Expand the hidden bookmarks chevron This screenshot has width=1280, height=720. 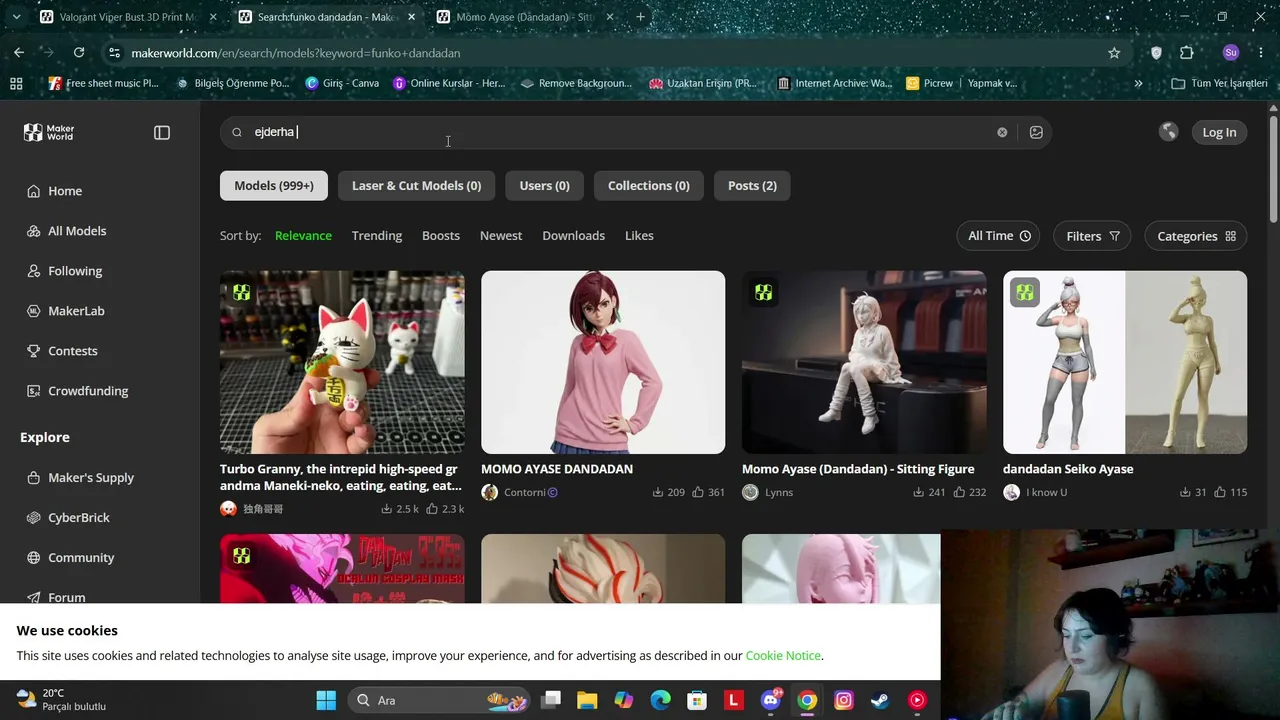(x=1138, y=83)
